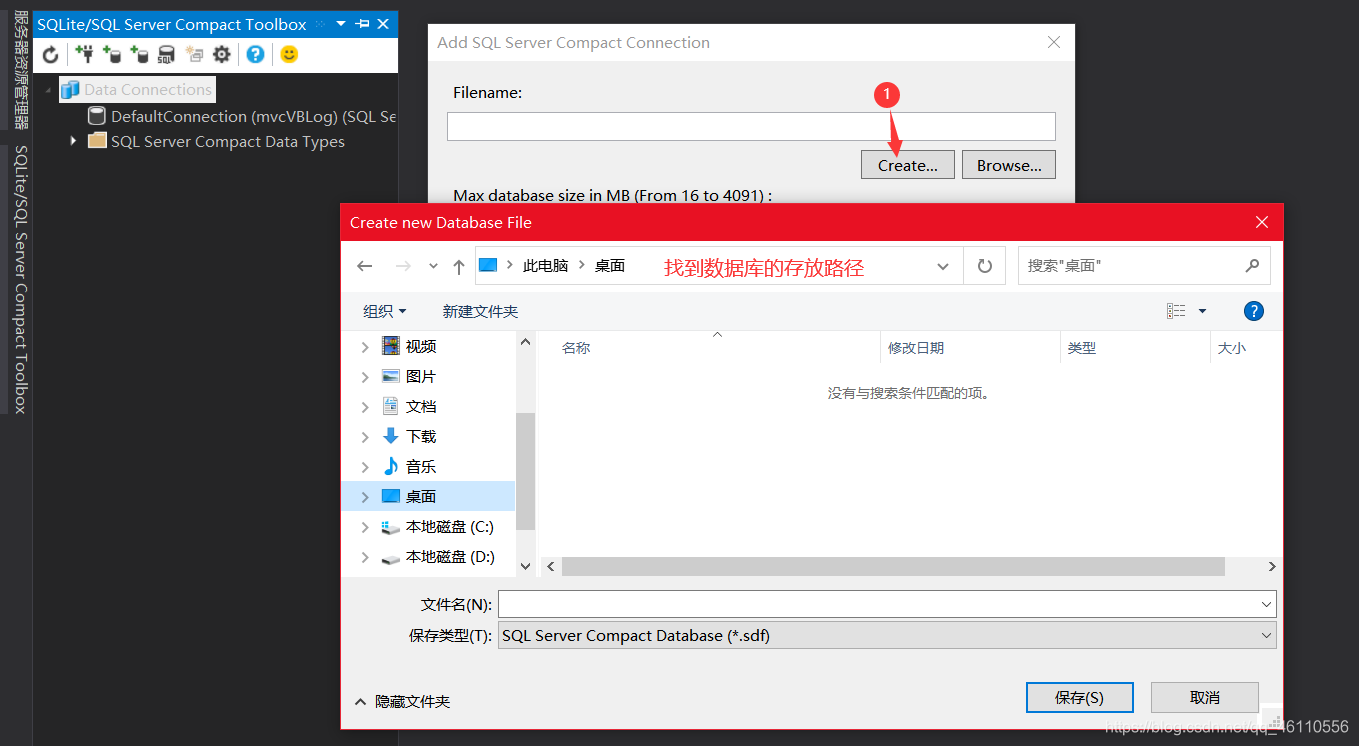Open vertical SQLite/SQL Server Compact Toolbox tab

click(x=20, y=279)
